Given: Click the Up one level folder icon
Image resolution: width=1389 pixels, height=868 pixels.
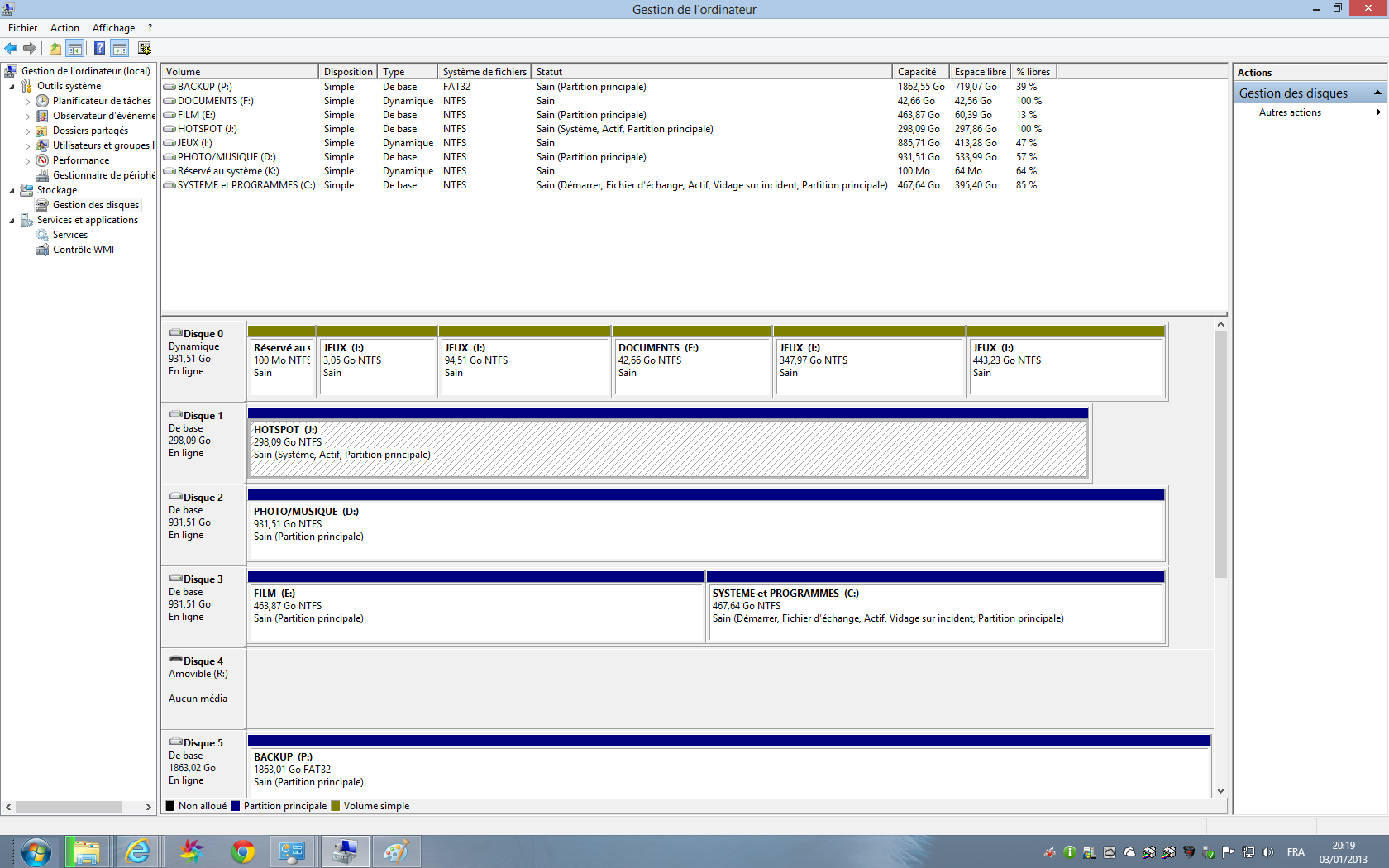Looking at the screenshot, I should click(55, 48).
